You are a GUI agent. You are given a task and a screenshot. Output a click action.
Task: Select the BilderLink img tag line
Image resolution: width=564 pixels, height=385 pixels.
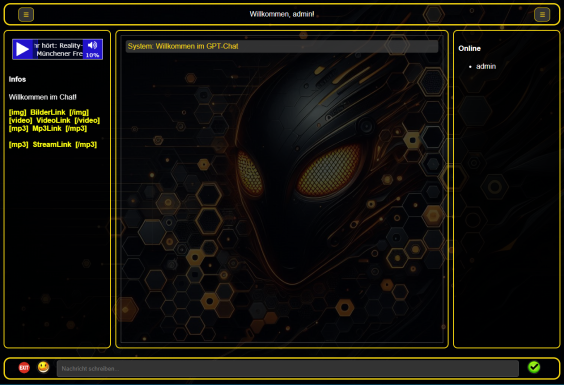(x=49, y=112)
